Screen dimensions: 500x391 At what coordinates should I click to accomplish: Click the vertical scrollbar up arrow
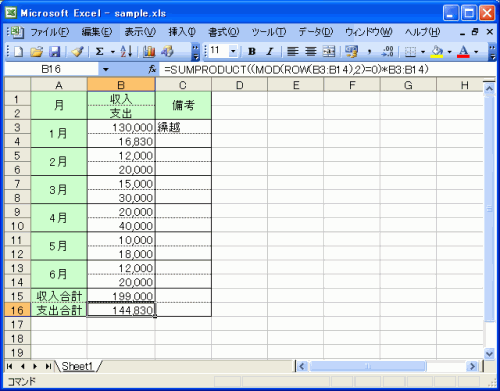click(489, 89)
